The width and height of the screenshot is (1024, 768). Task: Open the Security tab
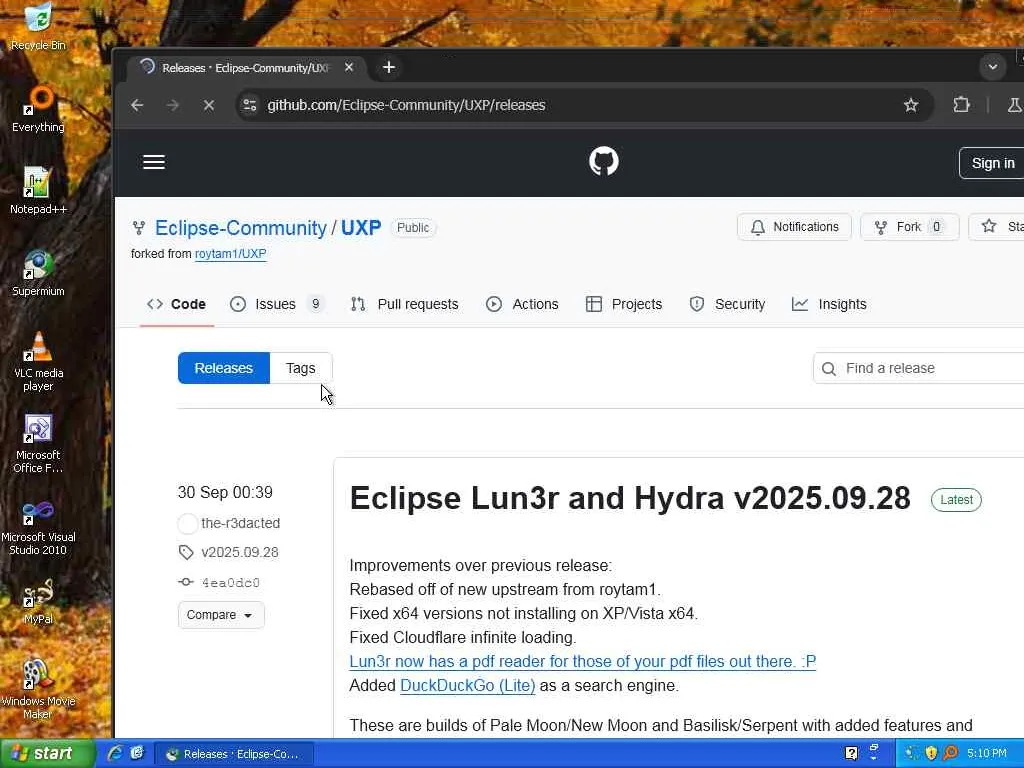coord(727,304)
